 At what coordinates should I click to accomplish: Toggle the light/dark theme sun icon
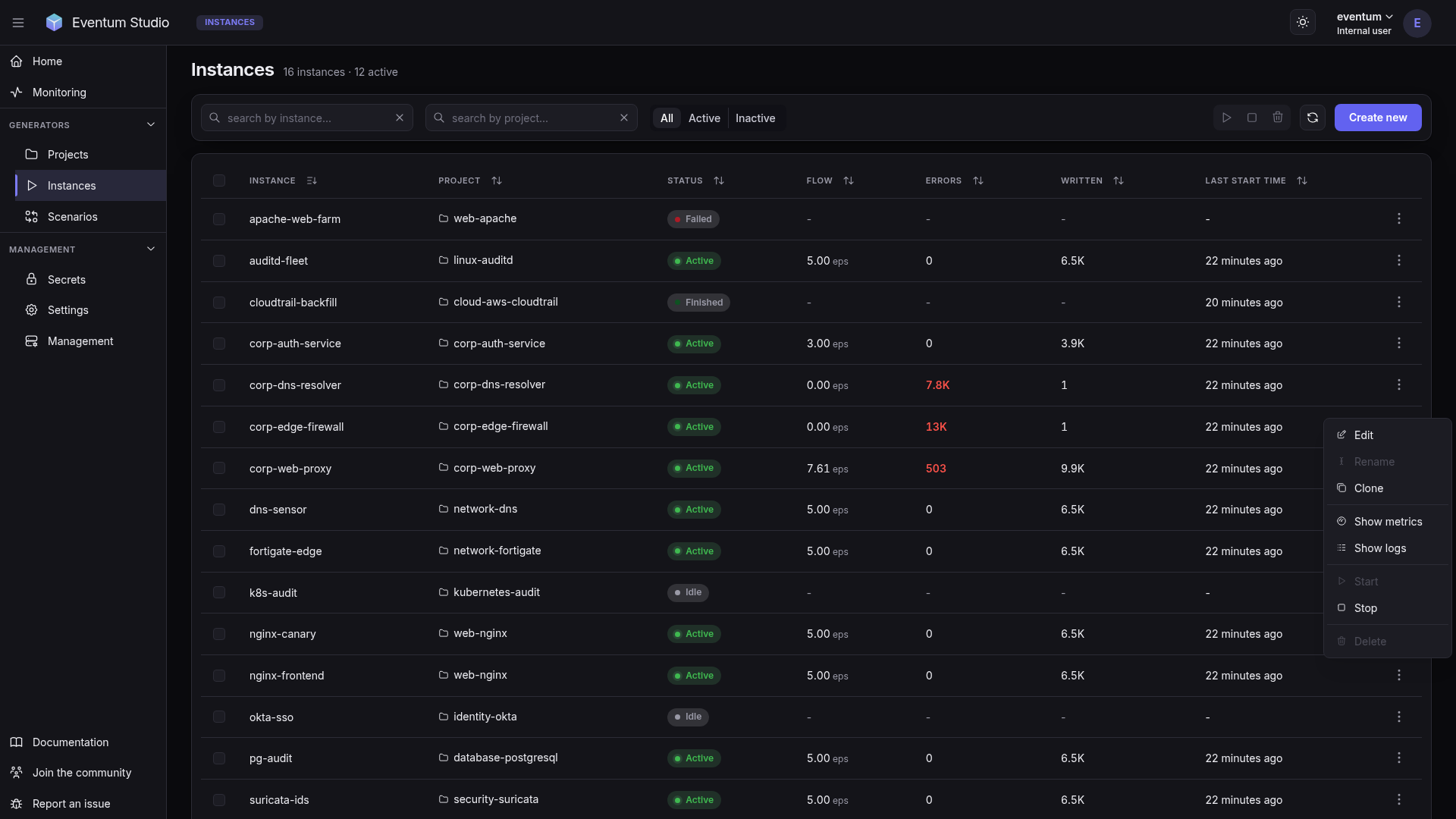(x=1303, y=23)
